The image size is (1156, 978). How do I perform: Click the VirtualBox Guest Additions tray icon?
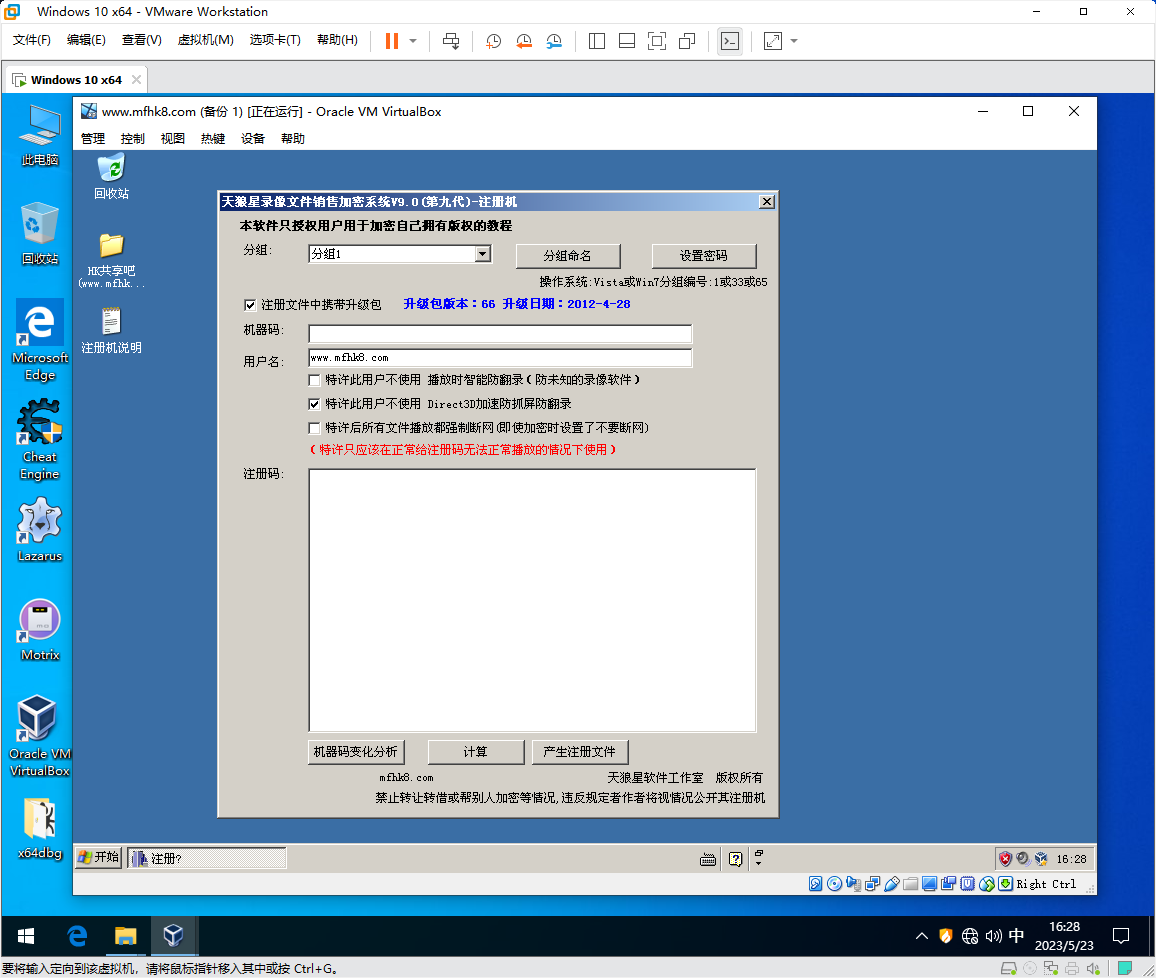(1041, 859)
